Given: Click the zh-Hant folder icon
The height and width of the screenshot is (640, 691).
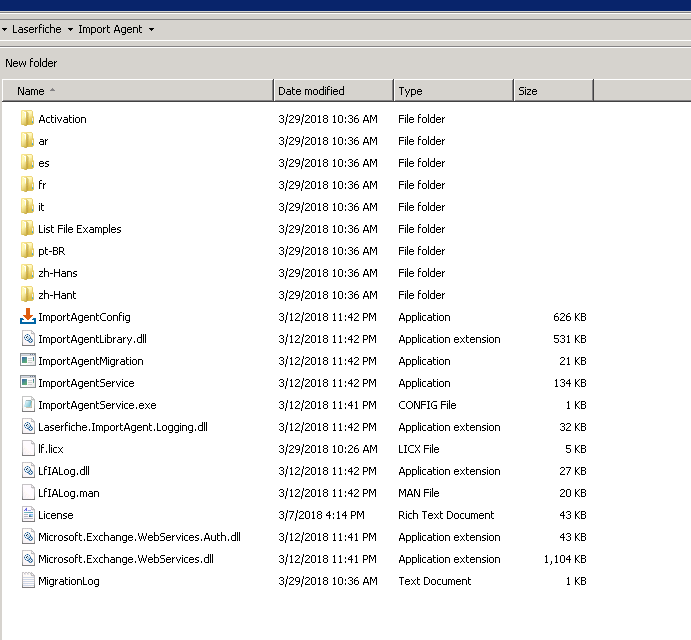Looking at the screenshot, I should pos(27,295).
